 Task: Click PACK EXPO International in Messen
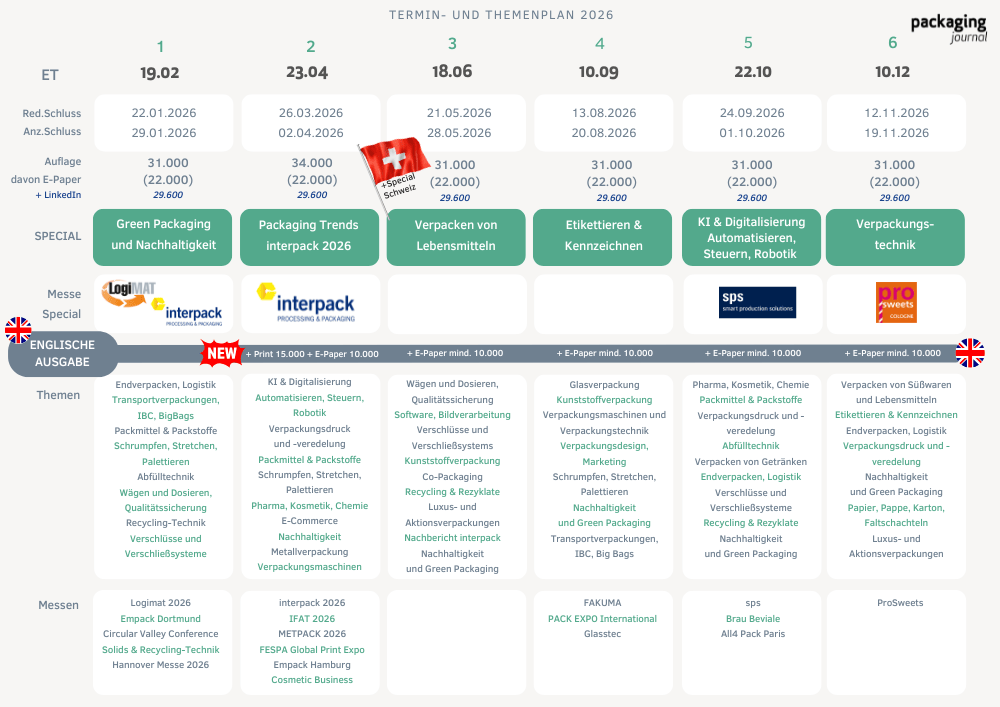(x=602, y=619)
